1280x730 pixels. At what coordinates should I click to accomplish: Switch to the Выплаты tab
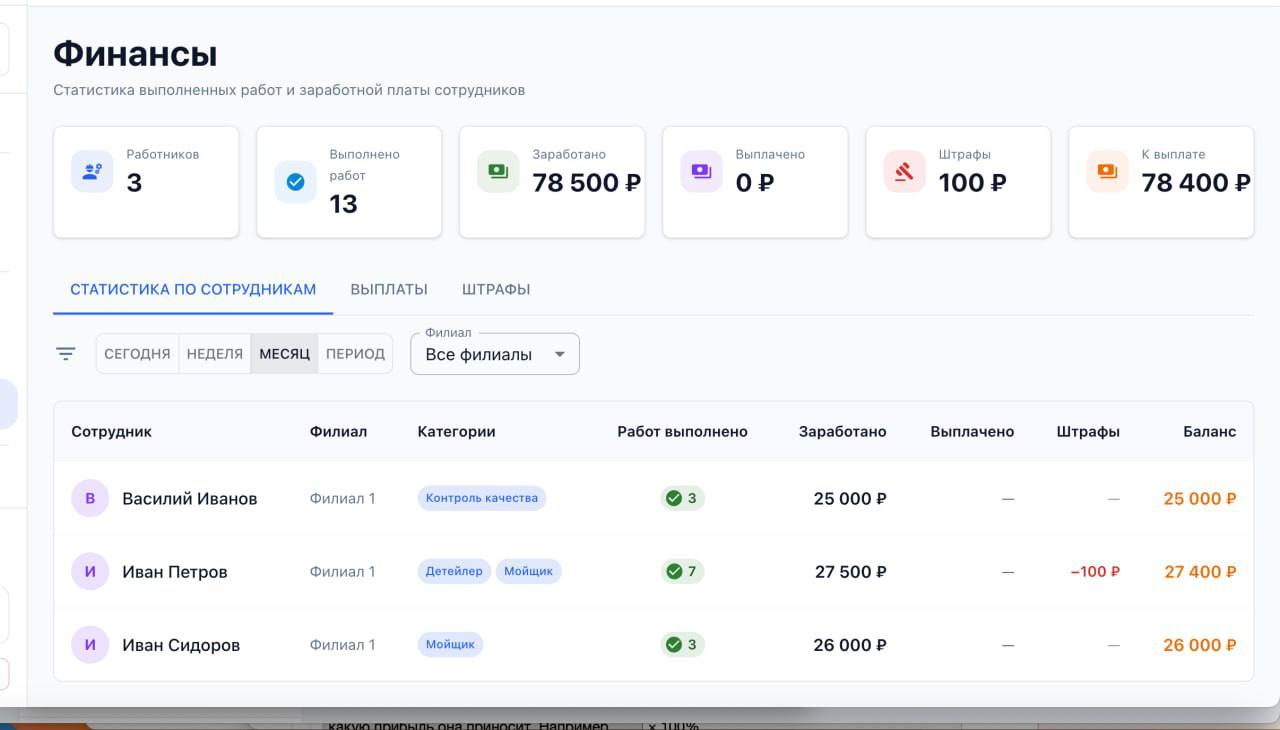point(389,289)
